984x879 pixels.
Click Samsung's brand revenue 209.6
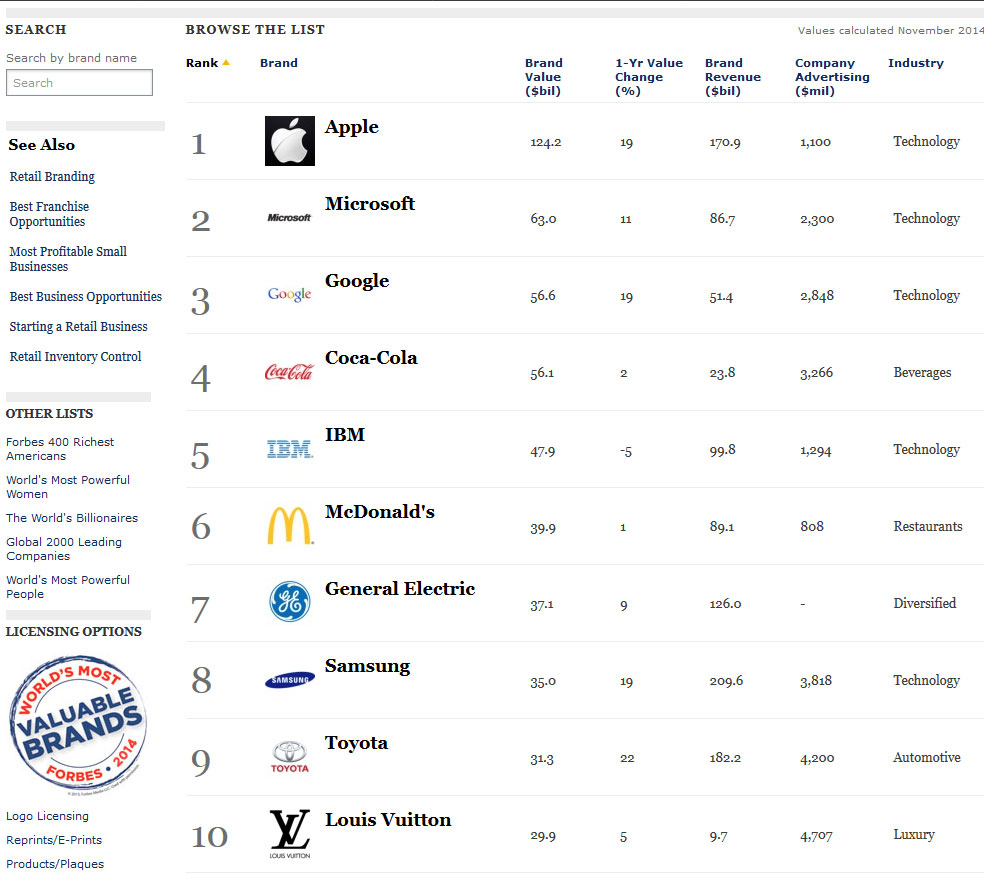tap(726, 681)
